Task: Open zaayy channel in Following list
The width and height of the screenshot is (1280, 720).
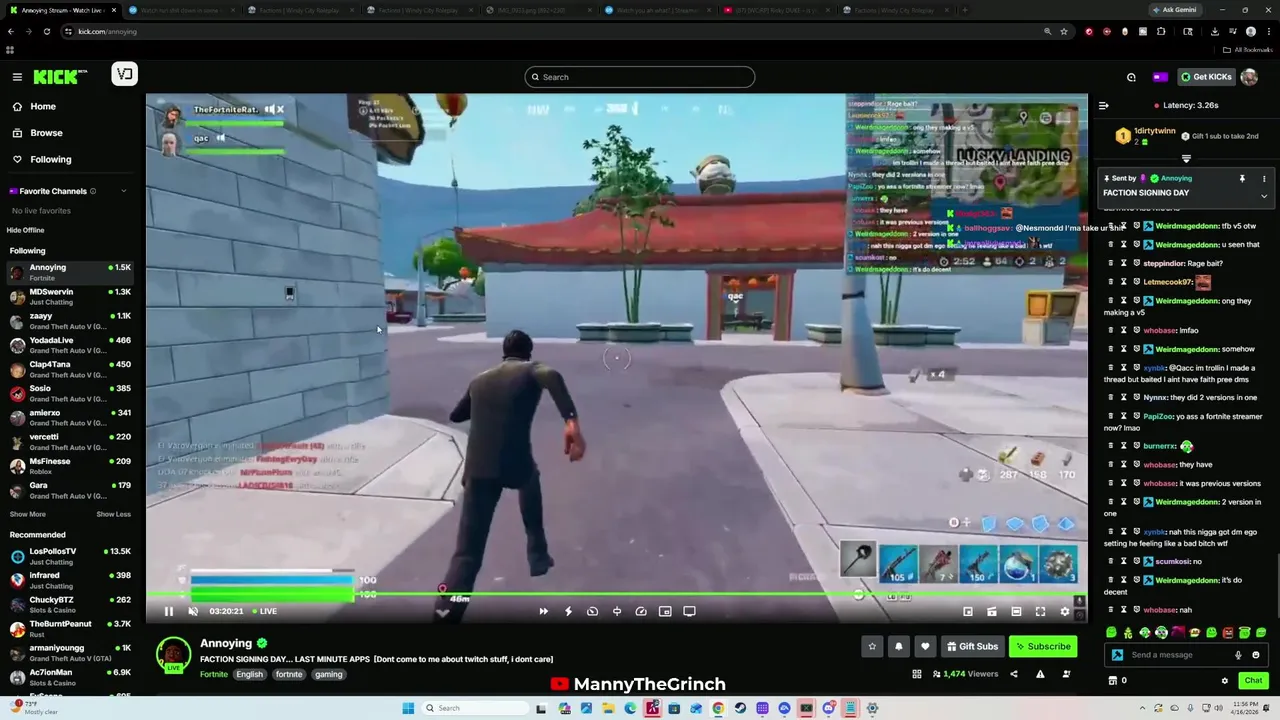Action: (x=70, y=320)
